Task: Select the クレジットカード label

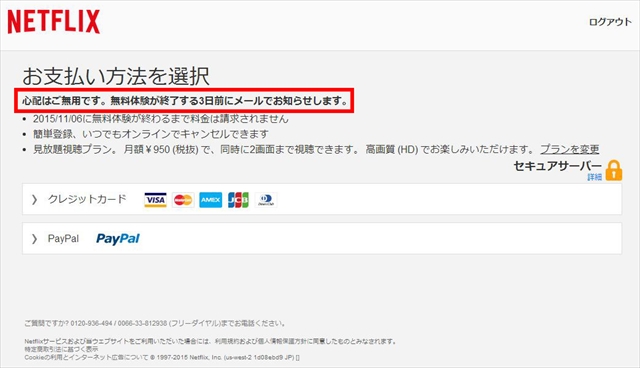Action: tap(87, 199)
